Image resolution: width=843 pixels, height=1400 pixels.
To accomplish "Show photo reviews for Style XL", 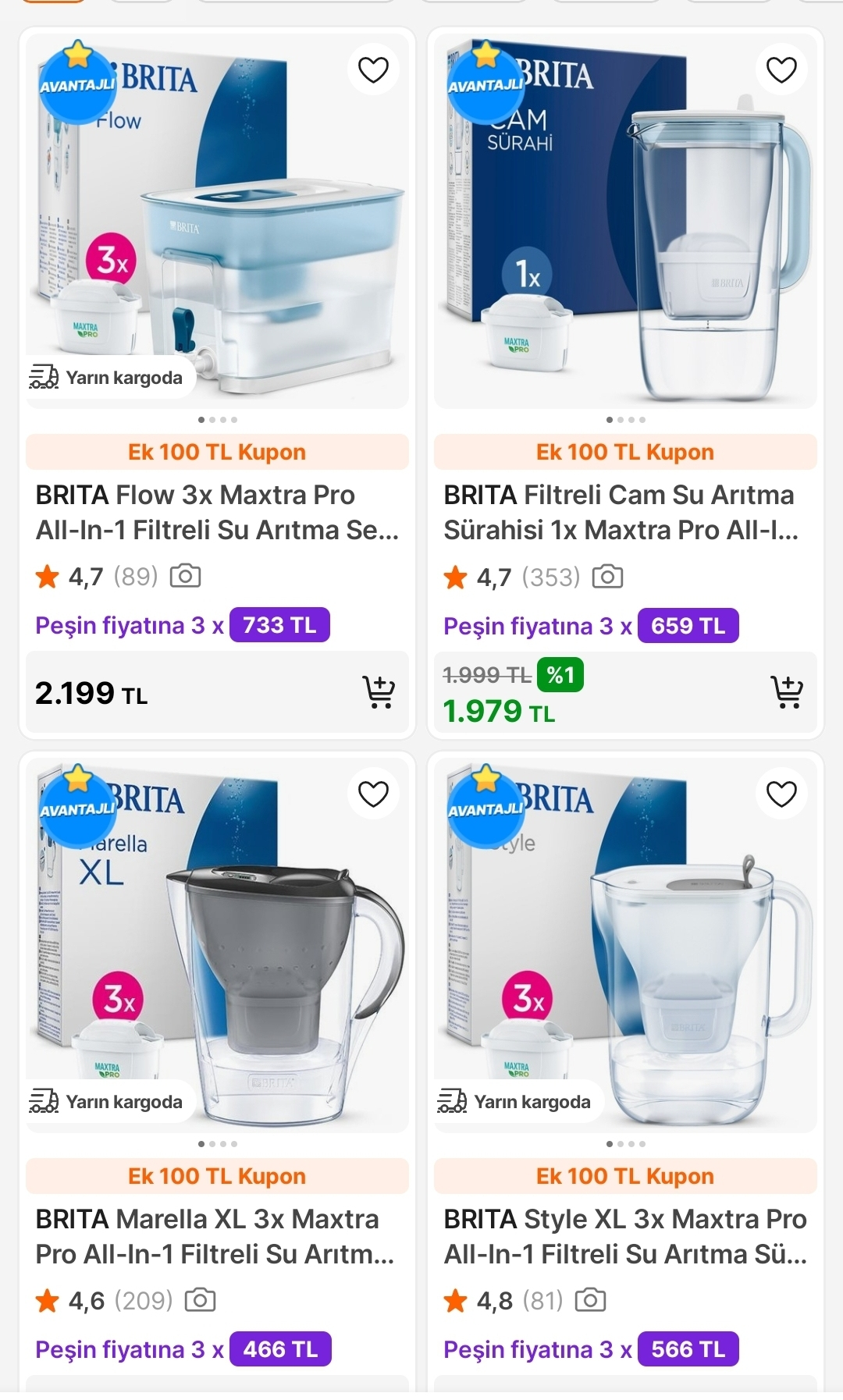I will point(590,1301).
